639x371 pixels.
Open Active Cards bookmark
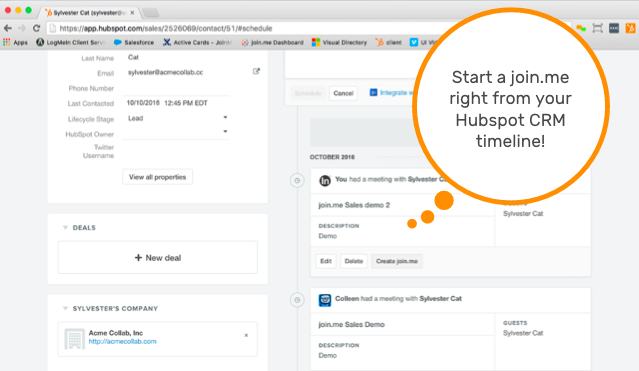[197, 42]
